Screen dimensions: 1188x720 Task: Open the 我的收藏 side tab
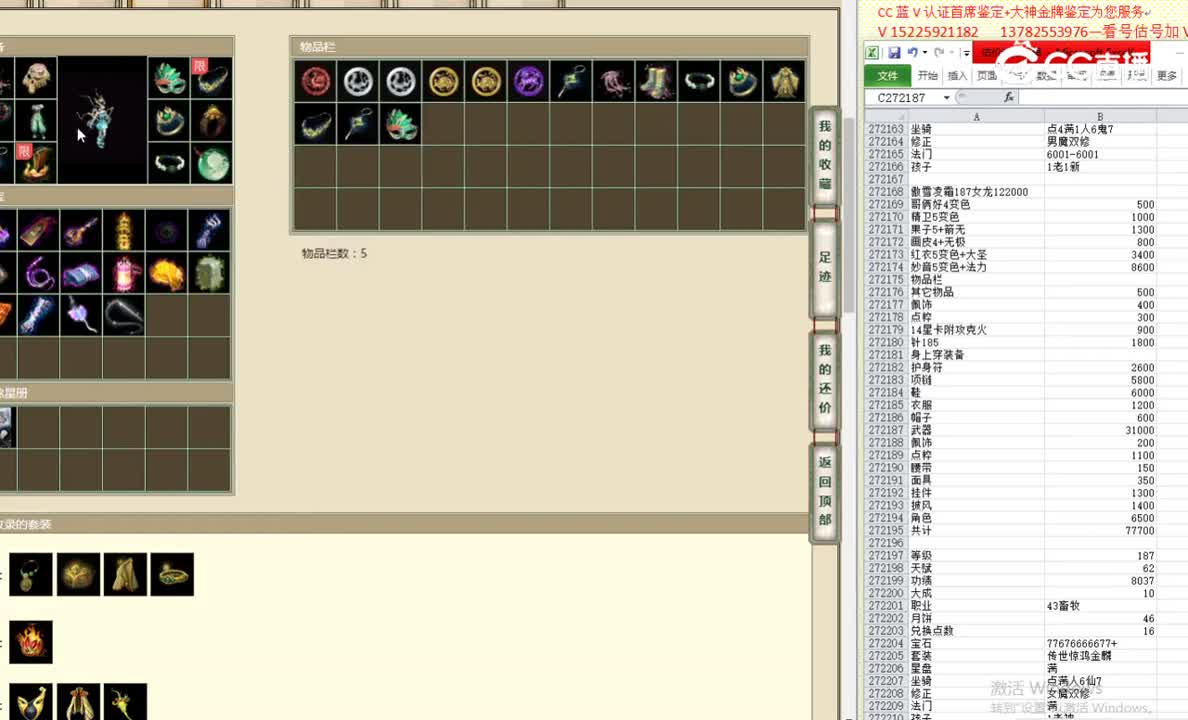825,155
